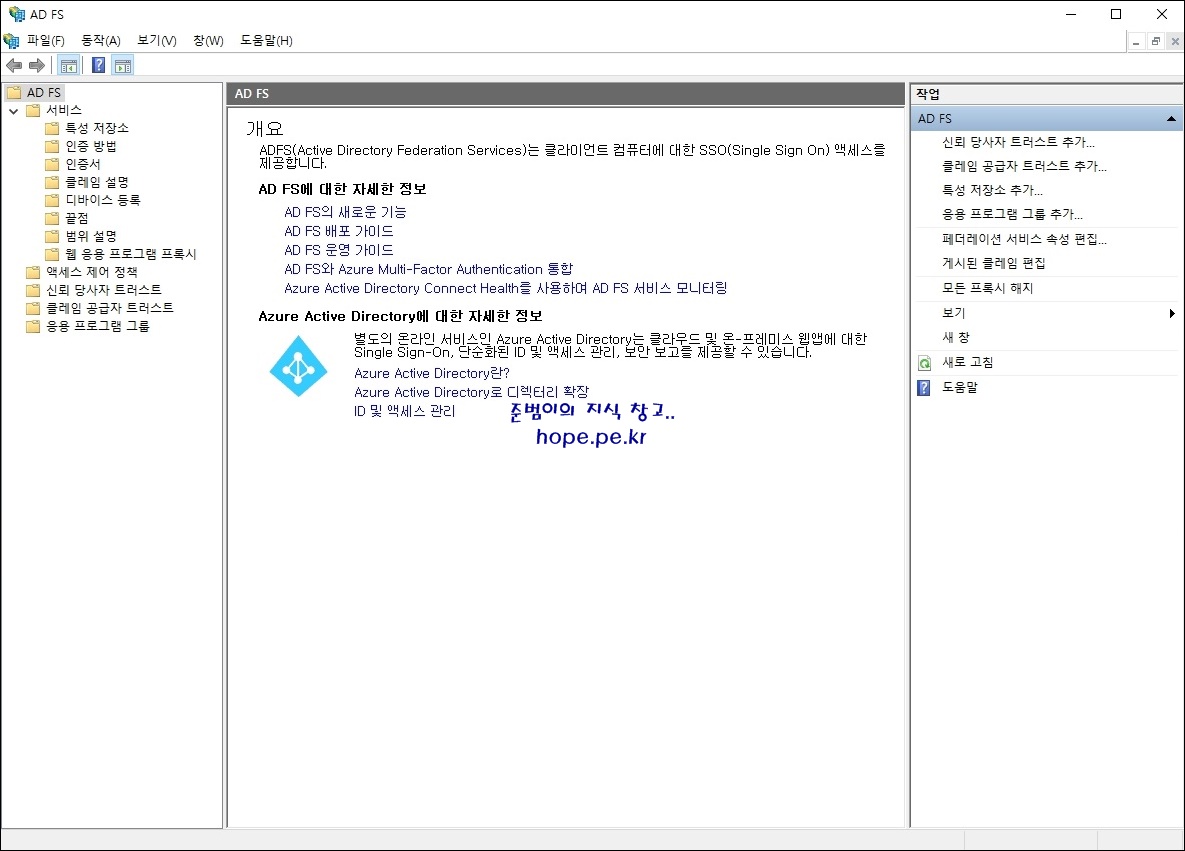Click the MMC icon beside 파일 menu
The width and height of the screenshot is (1185, 851).
pyautogui.click(x=11, y=41)
